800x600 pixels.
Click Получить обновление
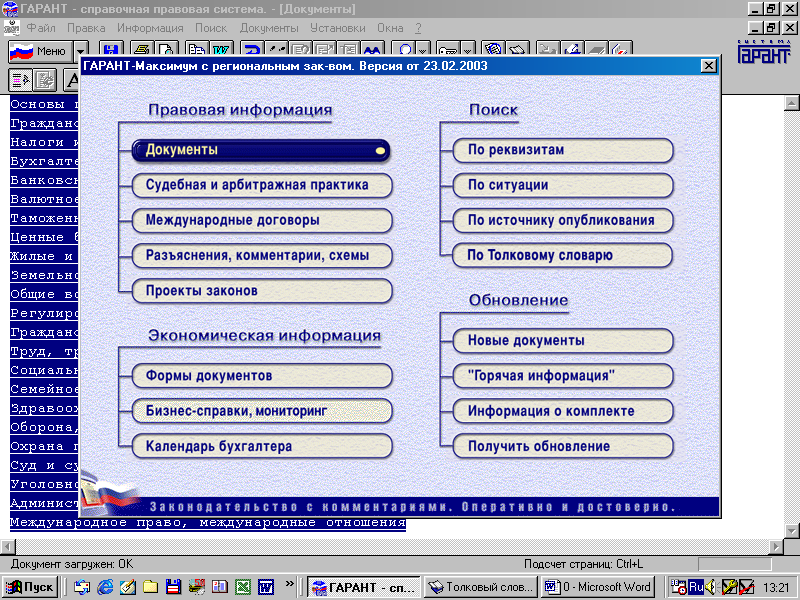point(563,446)
